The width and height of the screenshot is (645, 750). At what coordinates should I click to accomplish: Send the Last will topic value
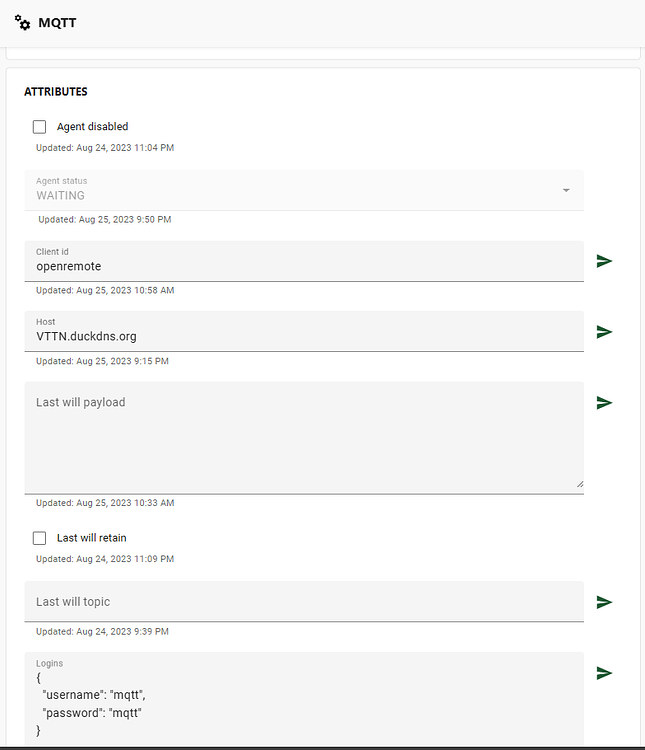(x=604, y=602)
